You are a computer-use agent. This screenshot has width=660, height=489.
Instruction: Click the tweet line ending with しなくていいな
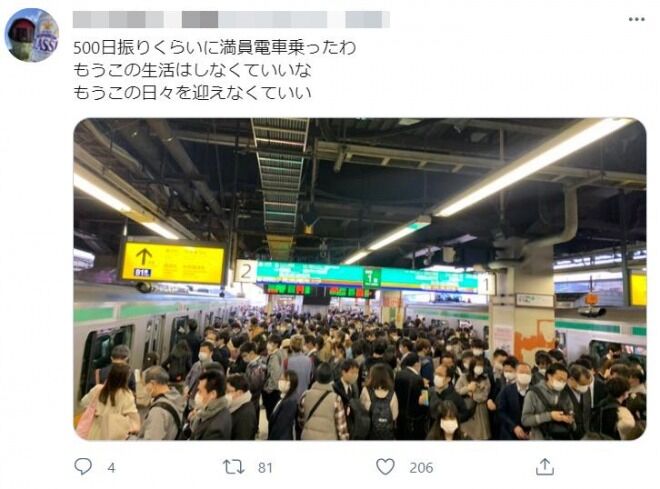click(x=192, y=70)
